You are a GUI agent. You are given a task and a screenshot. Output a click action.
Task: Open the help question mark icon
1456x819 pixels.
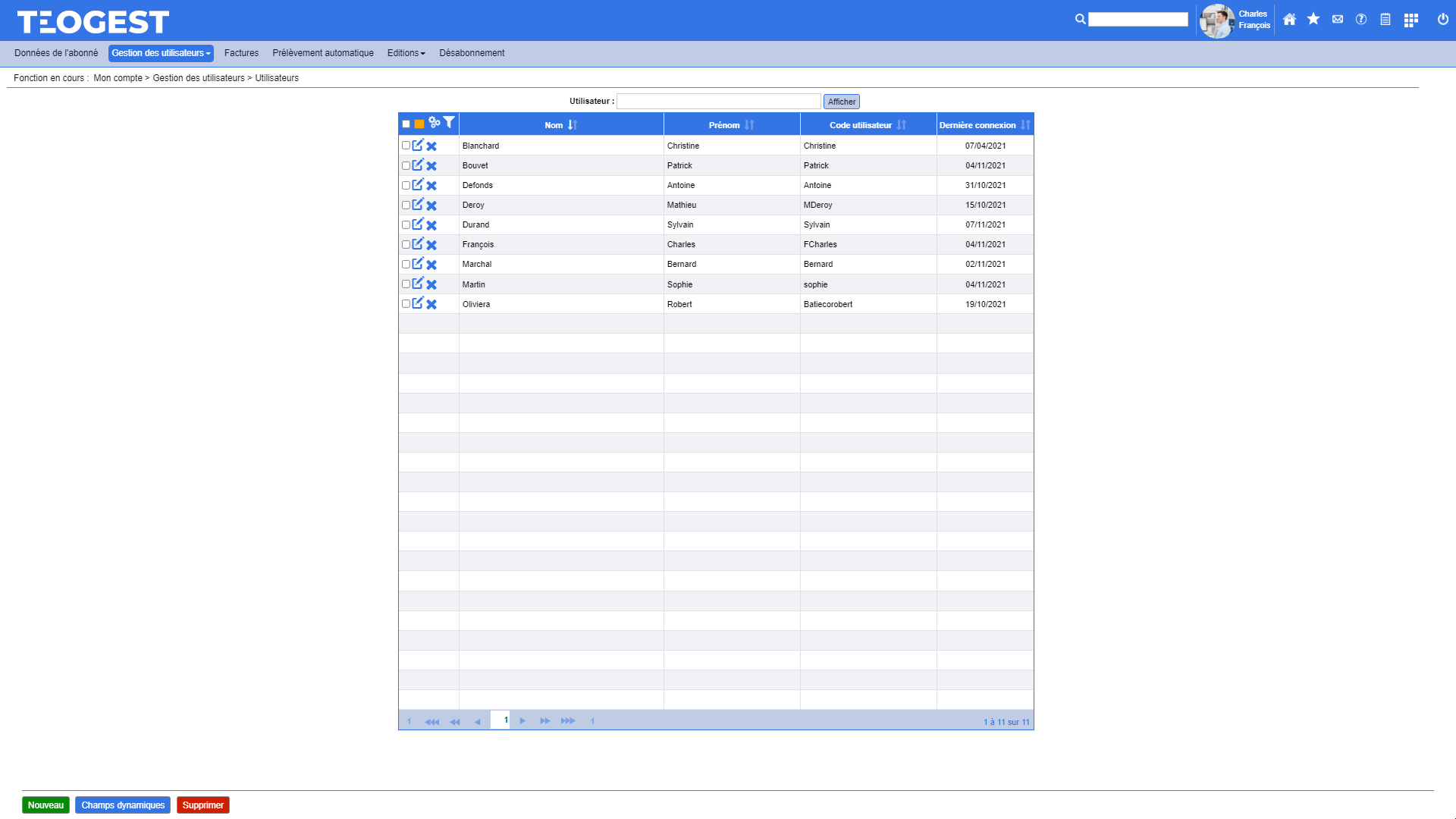(1361, 20)
